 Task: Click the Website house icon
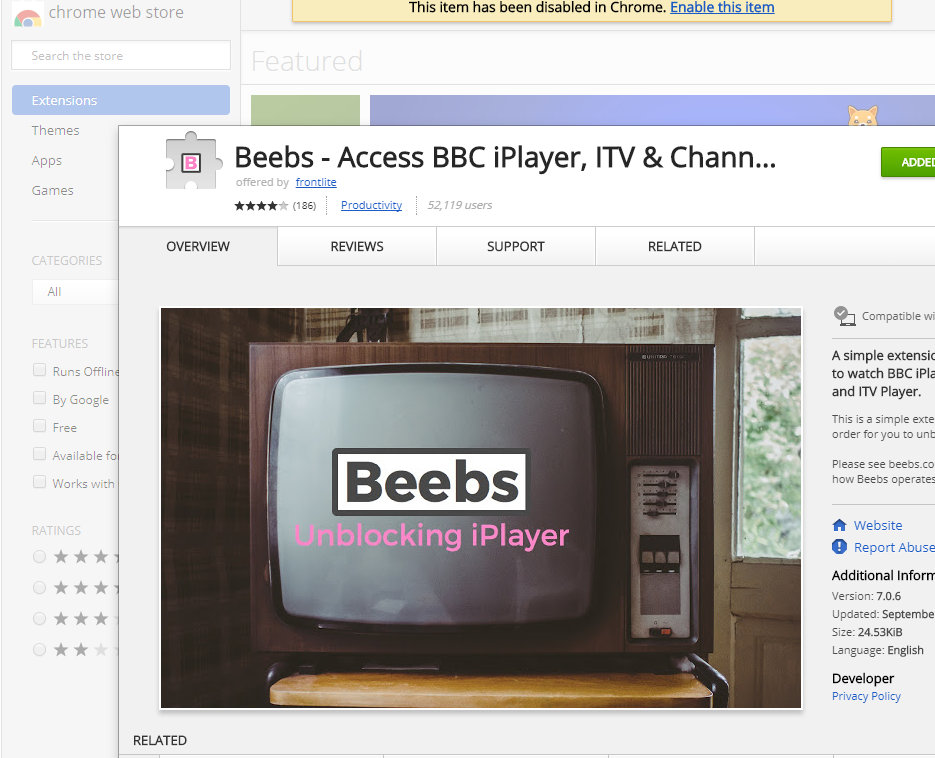839,525
